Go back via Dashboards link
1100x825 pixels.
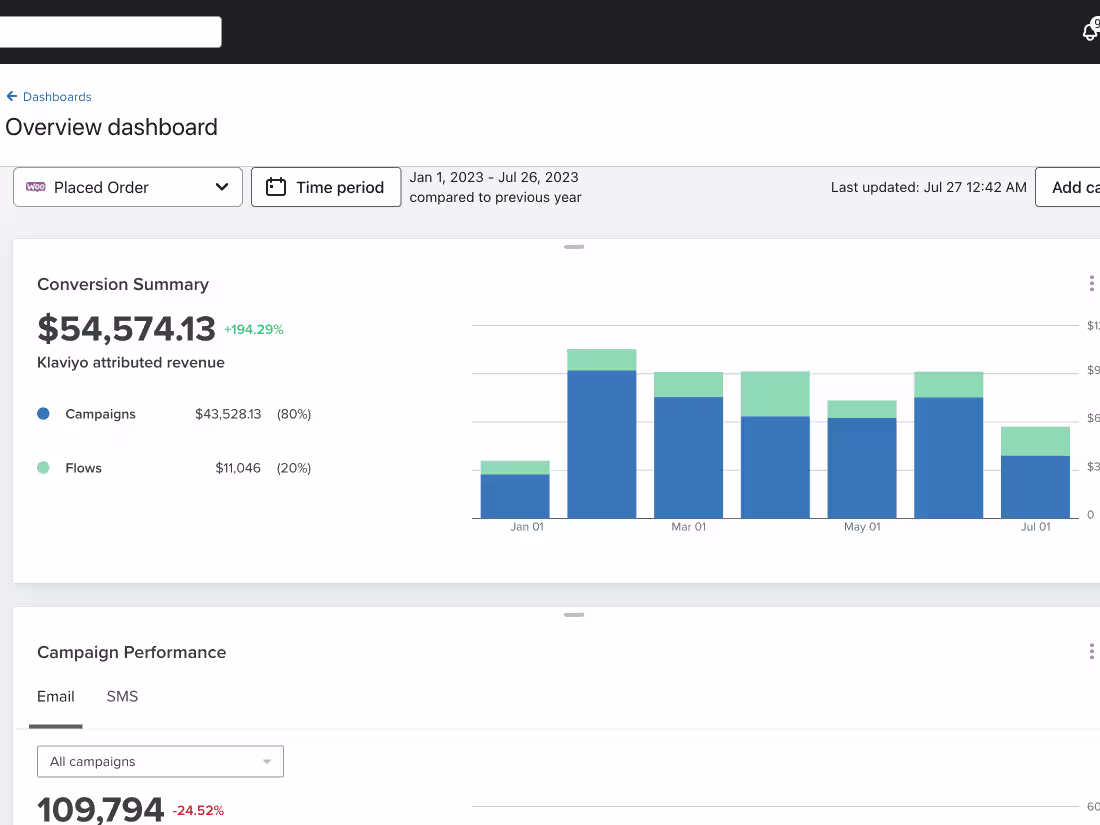[57, 97]
